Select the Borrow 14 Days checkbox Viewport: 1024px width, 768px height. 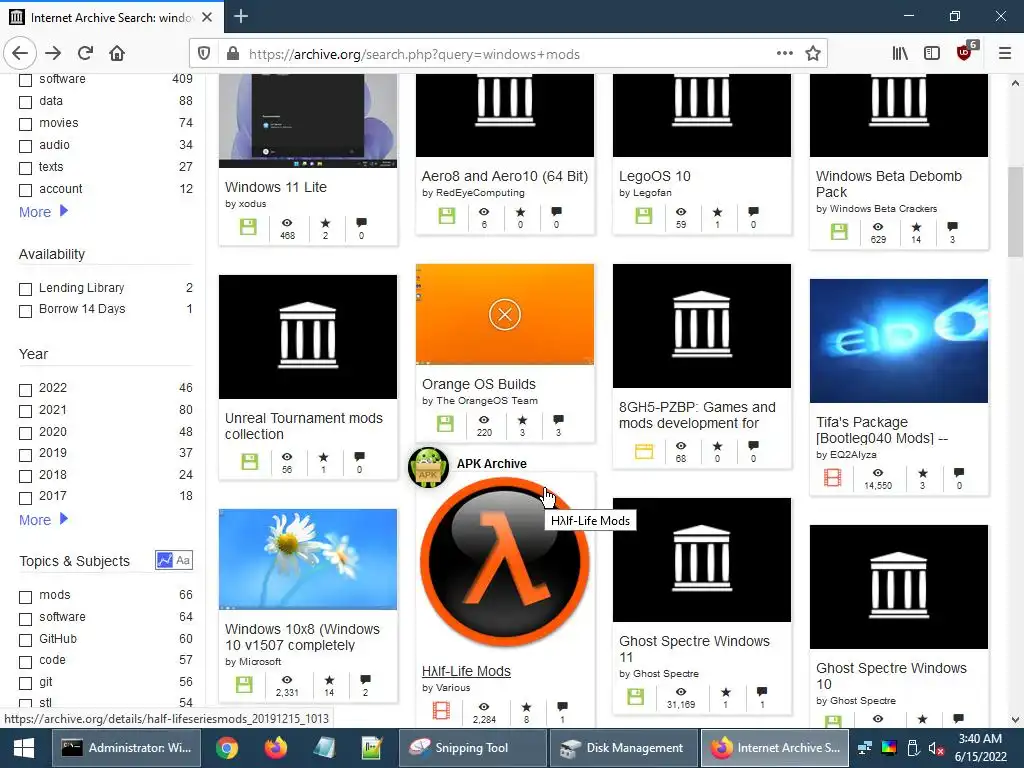[x=25, y=311]
